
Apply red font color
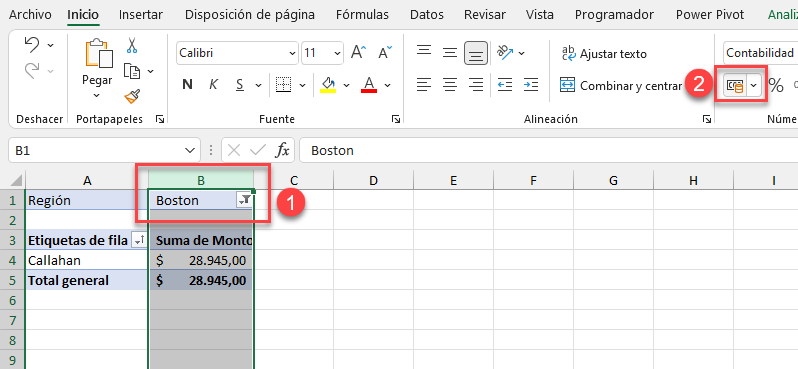369,85
